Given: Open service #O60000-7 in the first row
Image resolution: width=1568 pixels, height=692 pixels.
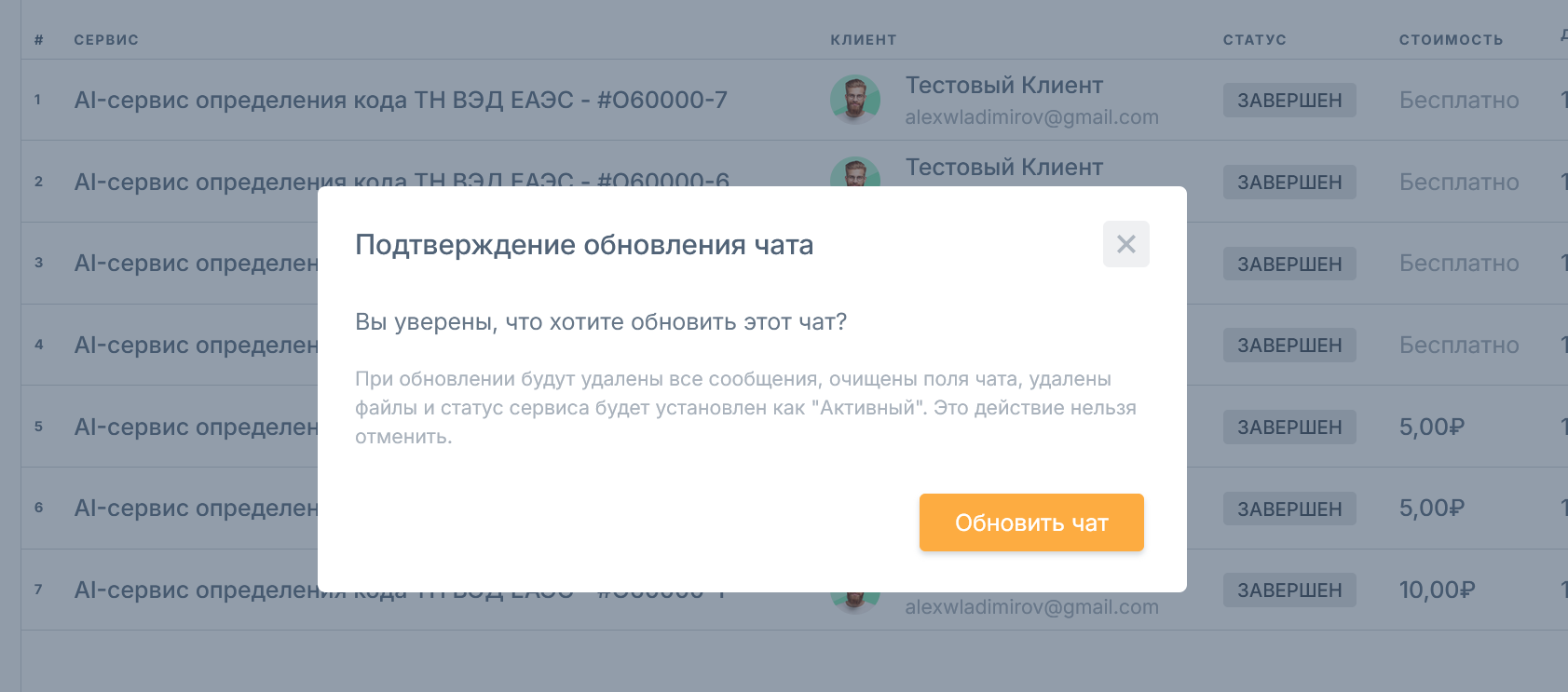Looking at the screenshot, I should (401, 100).
